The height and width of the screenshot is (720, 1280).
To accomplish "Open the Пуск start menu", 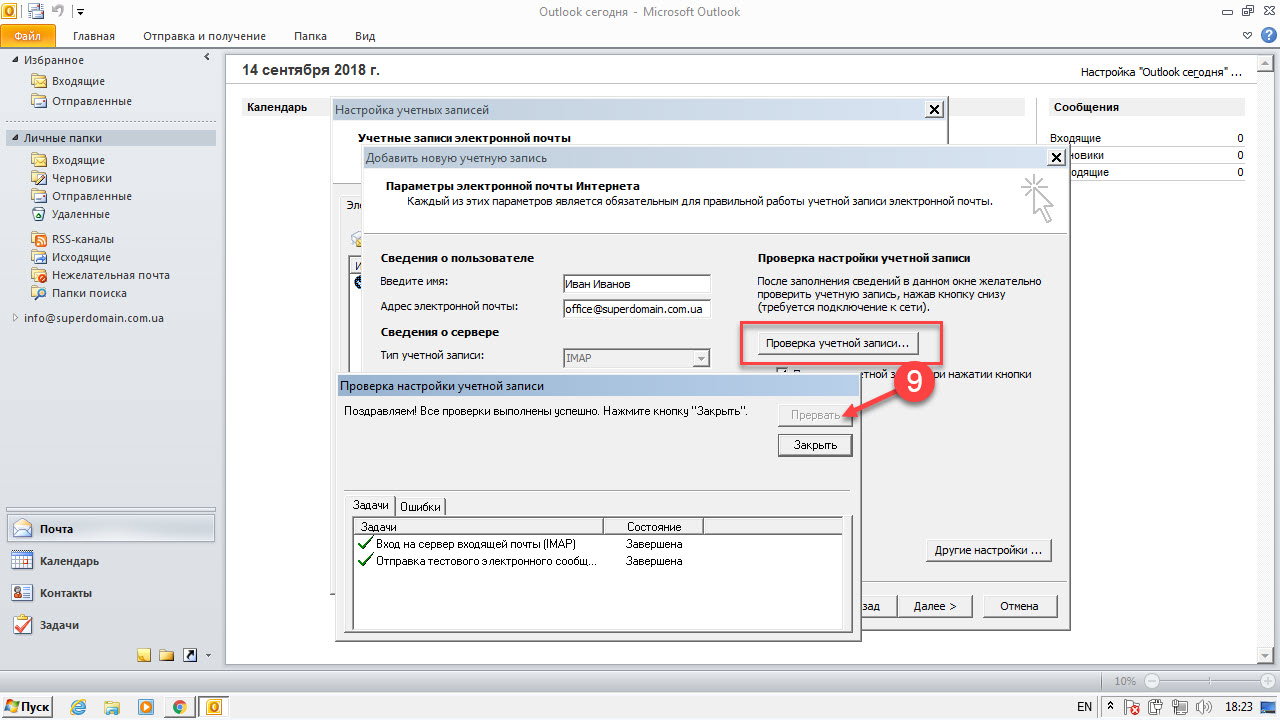I will coord(27,707).
